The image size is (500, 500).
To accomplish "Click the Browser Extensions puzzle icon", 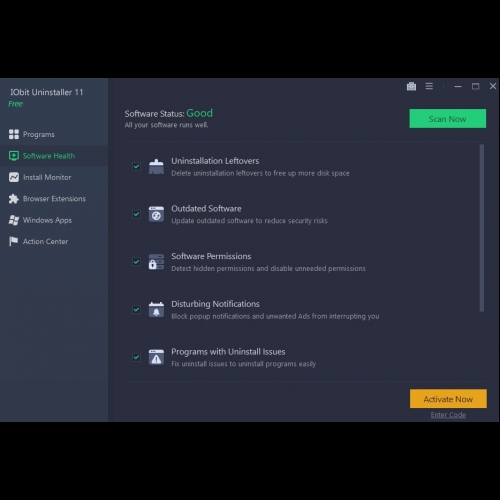I will (x=14, y=199).
